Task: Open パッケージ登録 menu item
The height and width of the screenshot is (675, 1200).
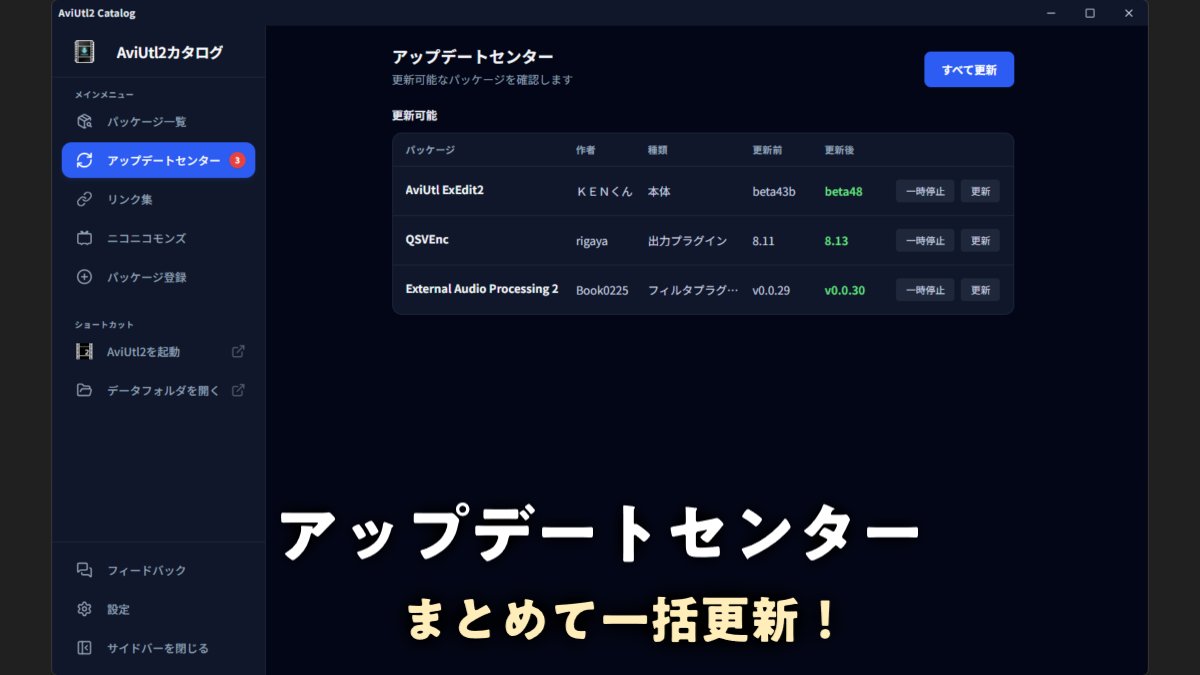Action: point(158,277)
